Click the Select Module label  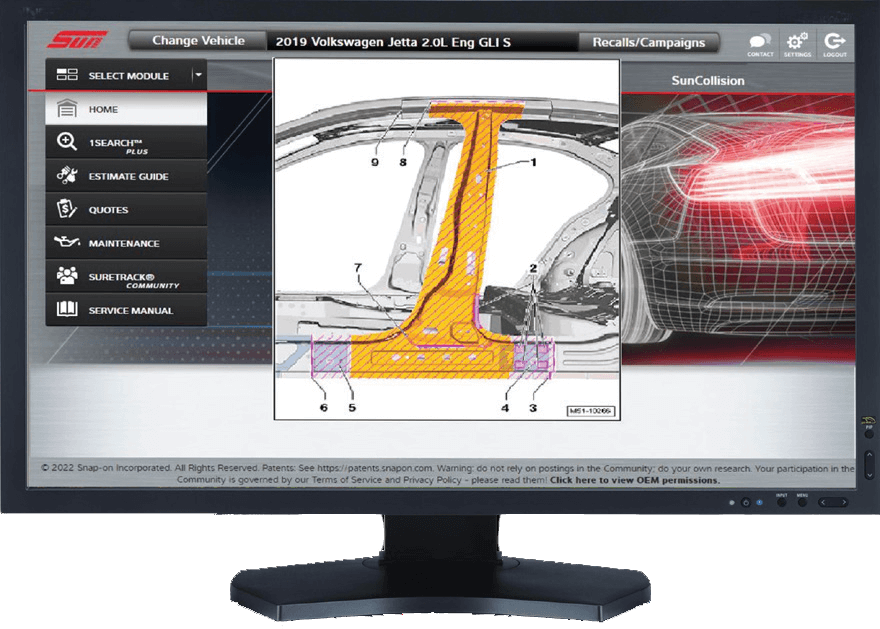click(128, 76)
